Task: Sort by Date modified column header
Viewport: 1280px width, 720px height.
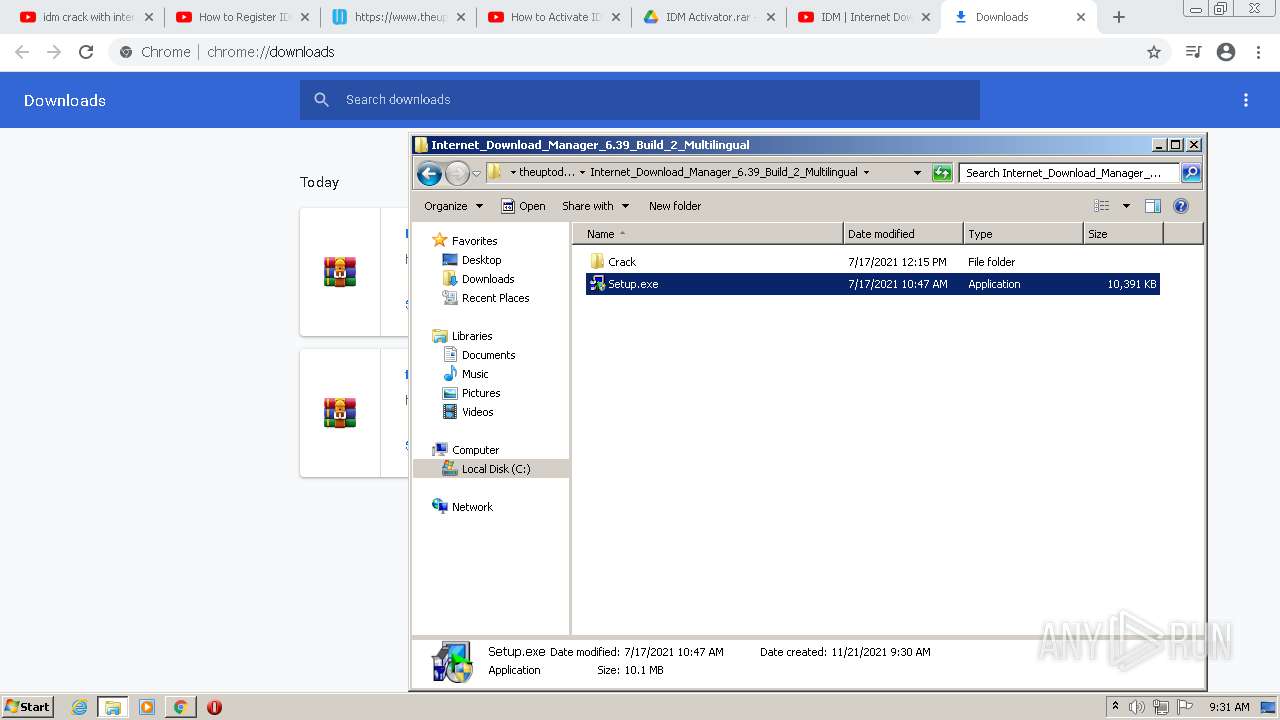Action: [903, 234]
